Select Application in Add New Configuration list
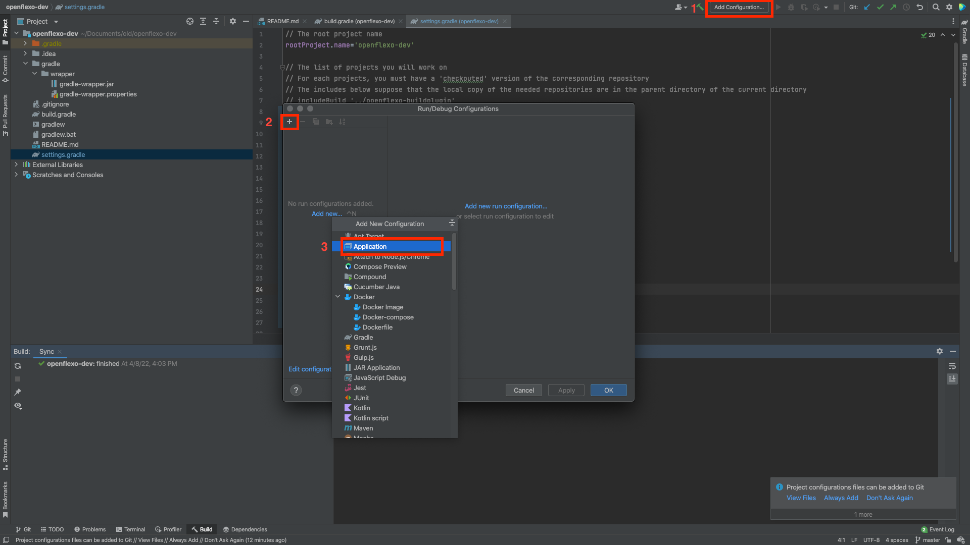This screenshot has width=970, height=545. click(392, 246)
